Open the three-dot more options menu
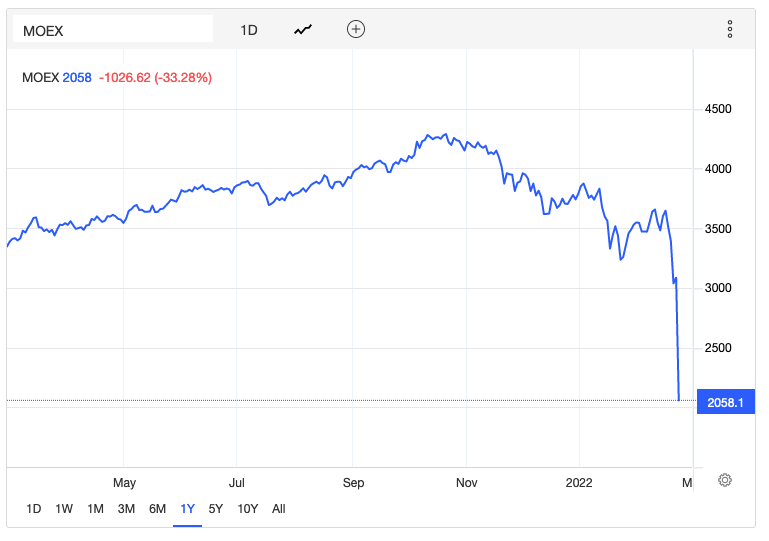The image size is (769, 541). coord(731,30)
